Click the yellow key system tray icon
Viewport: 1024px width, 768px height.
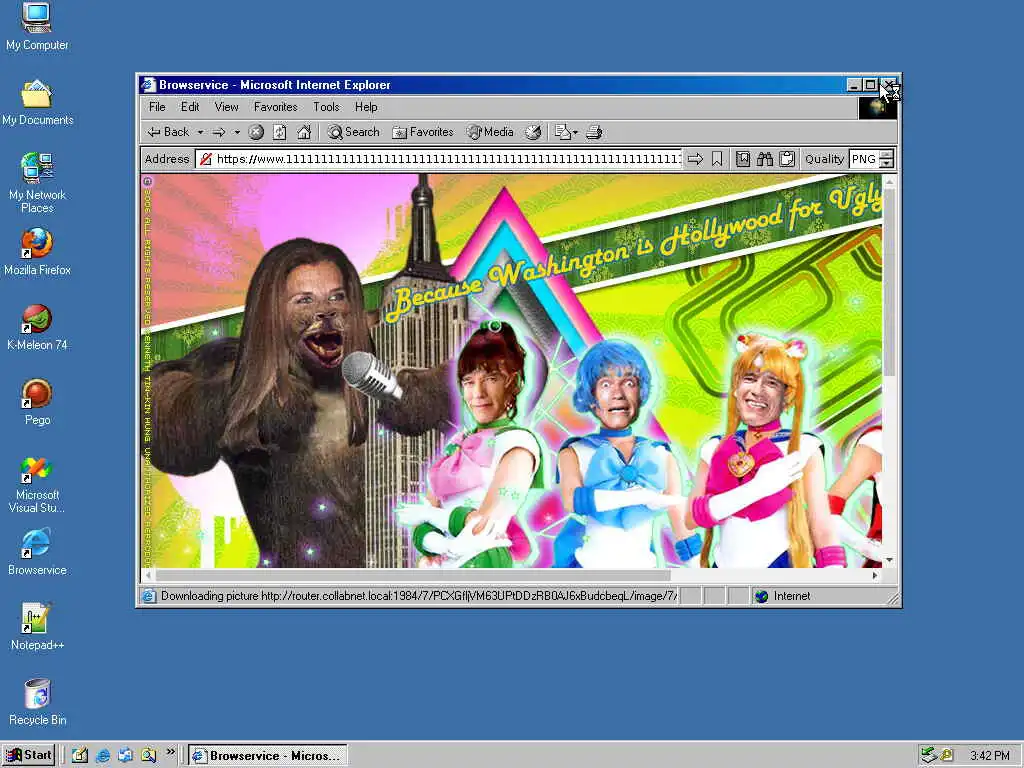coord(946,756)
